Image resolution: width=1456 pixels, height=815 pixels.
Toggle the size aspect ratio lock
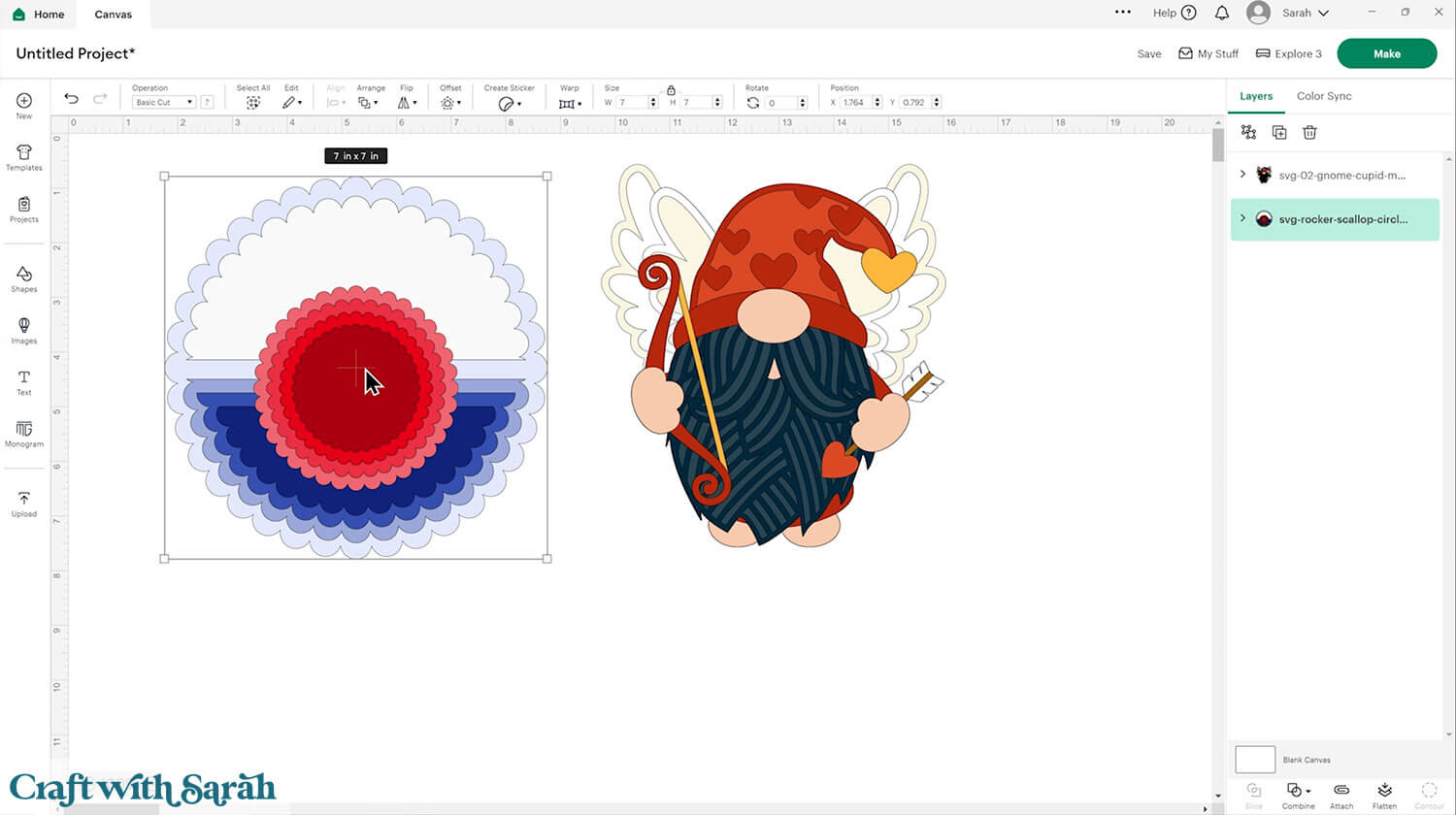point(671,89)
